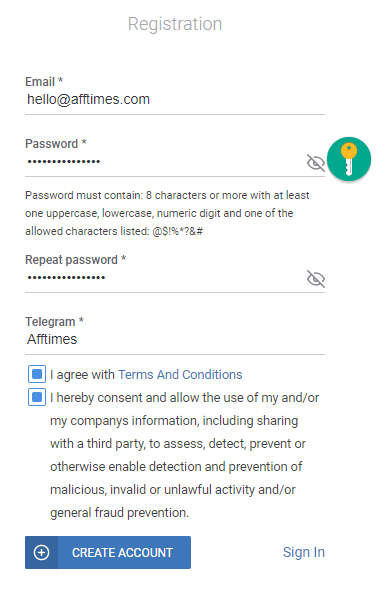The height and width of the screenshot is (594, 387).
Task: Select the Telegram field with Afftimes
Action: (175, 339)
